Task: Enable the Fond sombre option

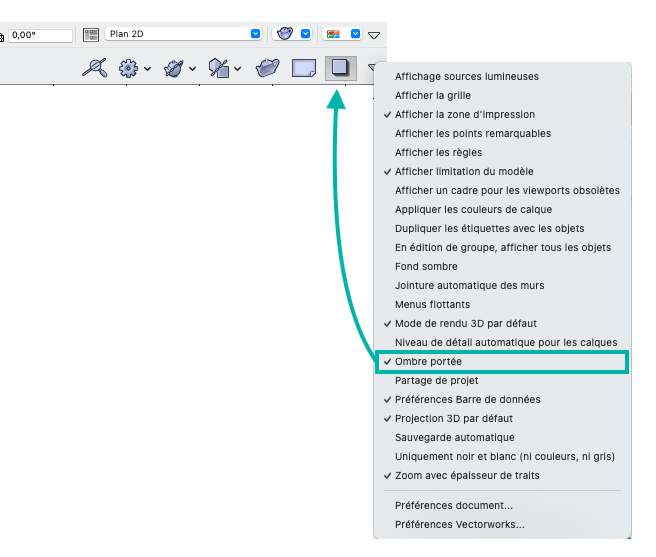Action: [x=502, y=267]
